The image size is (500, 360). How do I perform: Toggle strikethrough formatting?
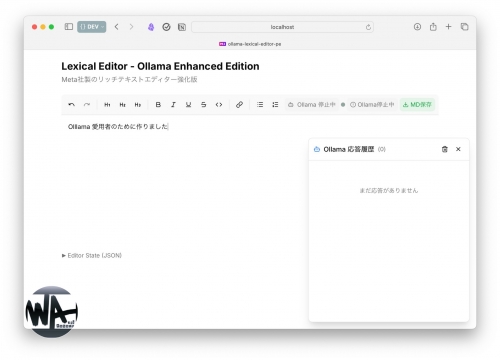tap(203, 105)
